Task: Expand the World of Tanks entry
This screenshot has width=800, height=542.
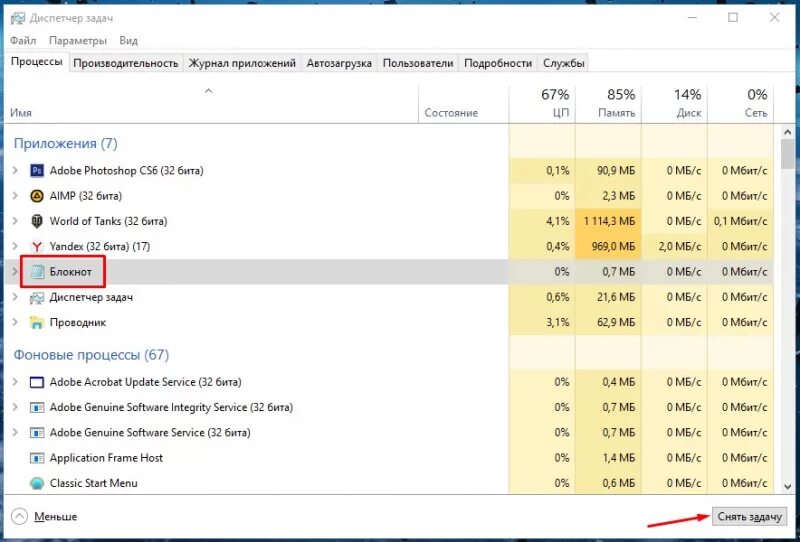Action: tap(15, 221)
